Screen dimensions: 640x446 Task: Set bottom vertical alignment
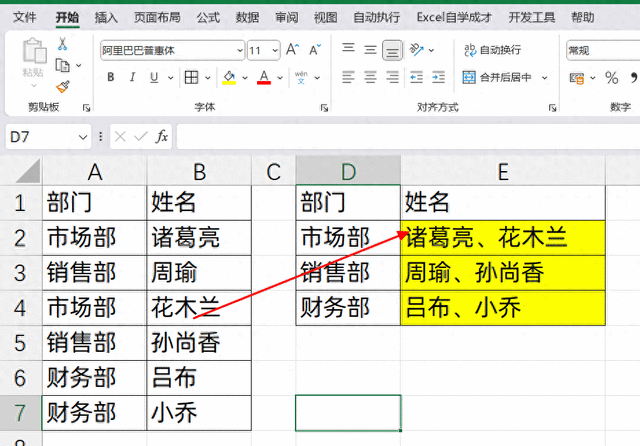click(392, 50)
